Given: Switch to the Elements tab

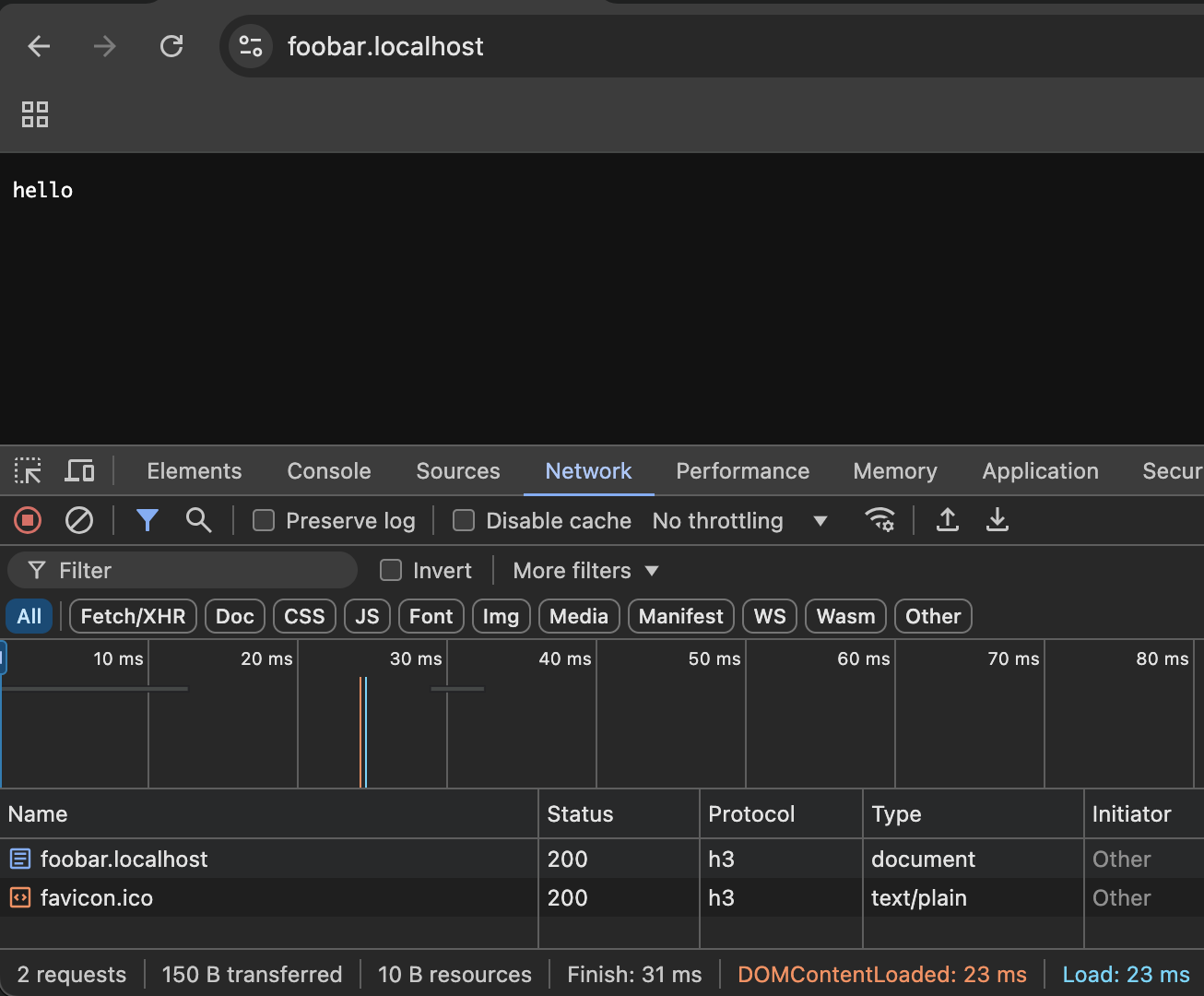Looking at the screenshot, I should click(195, 471).
